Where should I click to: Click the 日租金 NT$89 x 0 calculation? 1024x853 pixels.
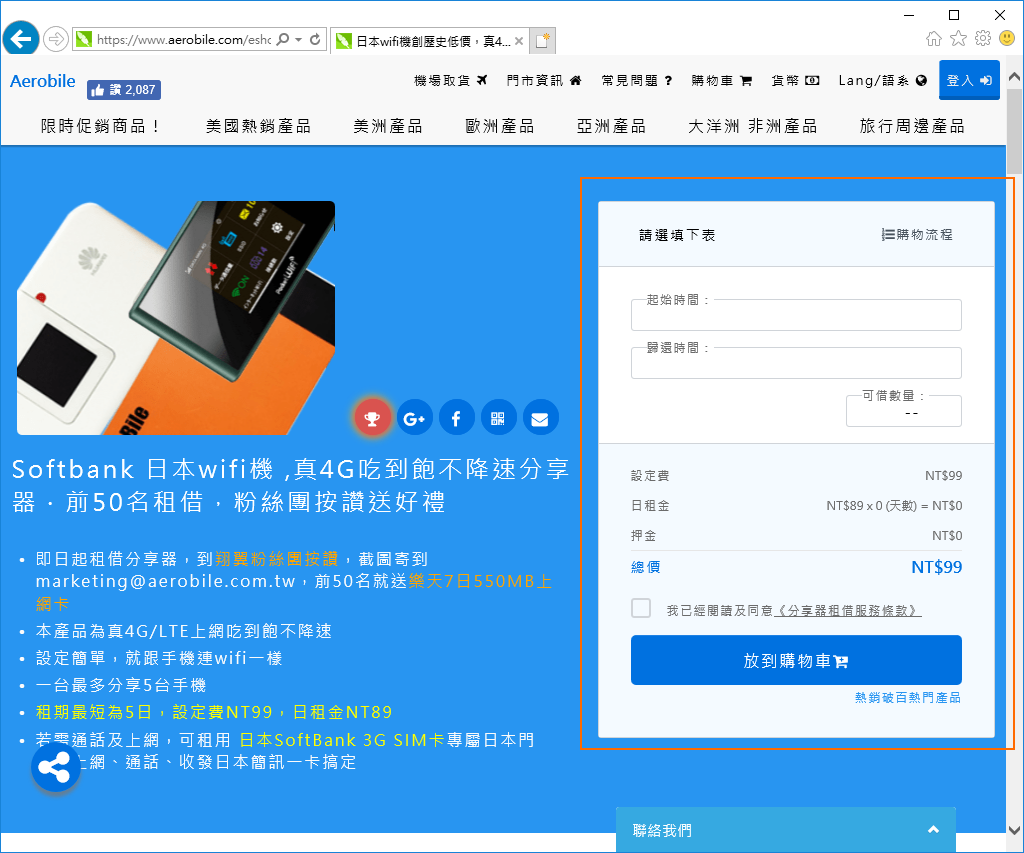pos(894,506)
